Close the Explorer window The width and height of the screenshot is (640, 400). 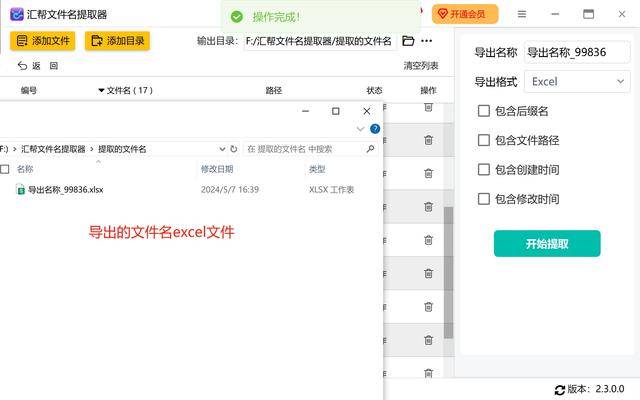[x=367, y=111]
